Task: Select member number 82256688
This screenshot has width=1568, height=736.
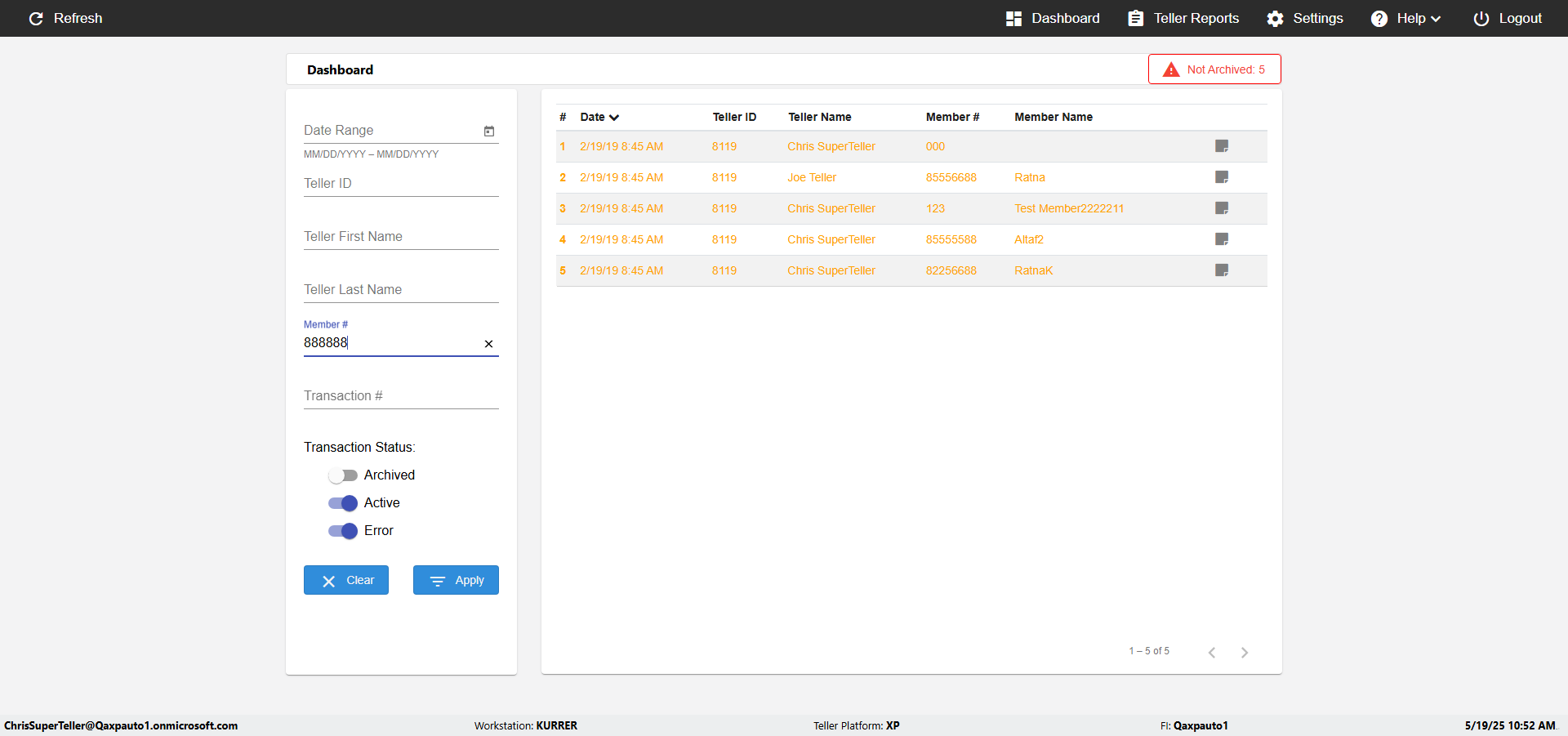Action: point(951,270)
